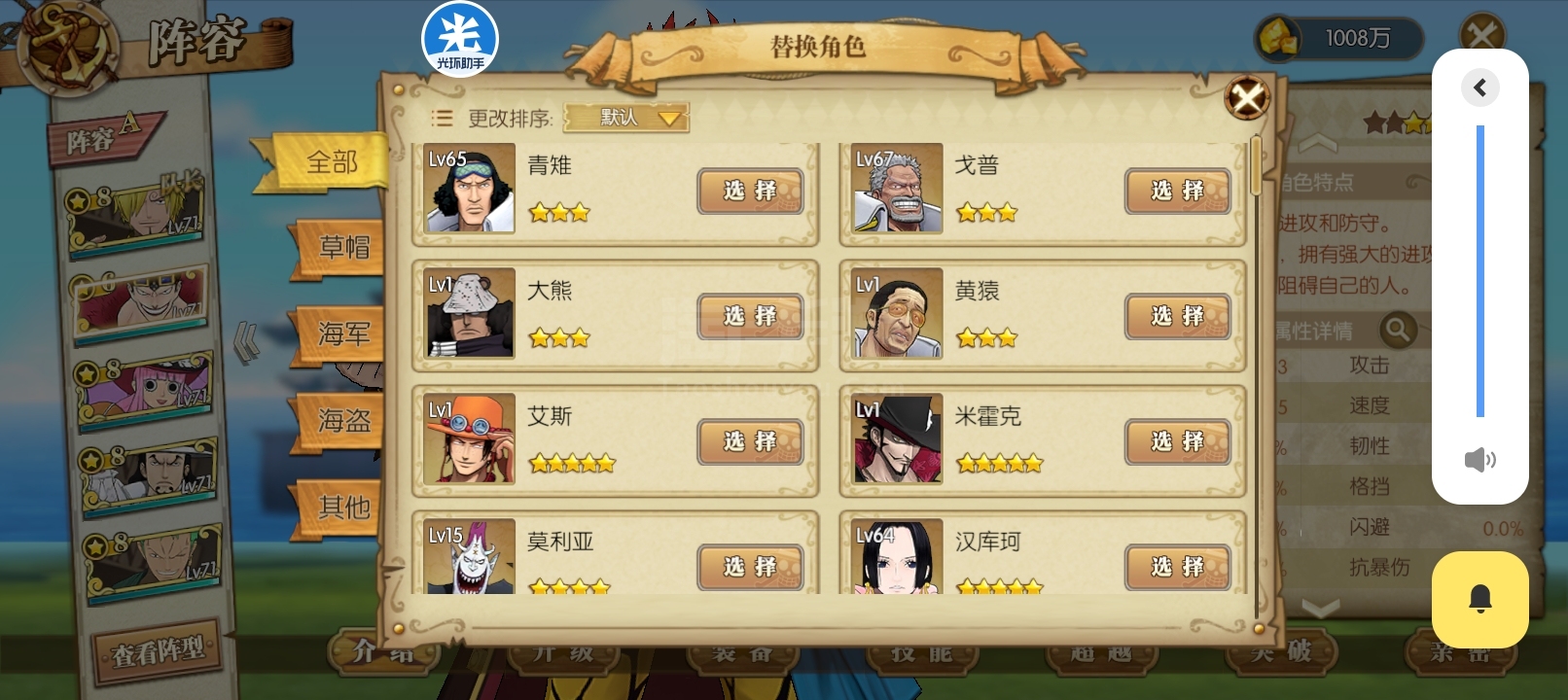Click the yellow bell notification icon

tap(1479, 599)
